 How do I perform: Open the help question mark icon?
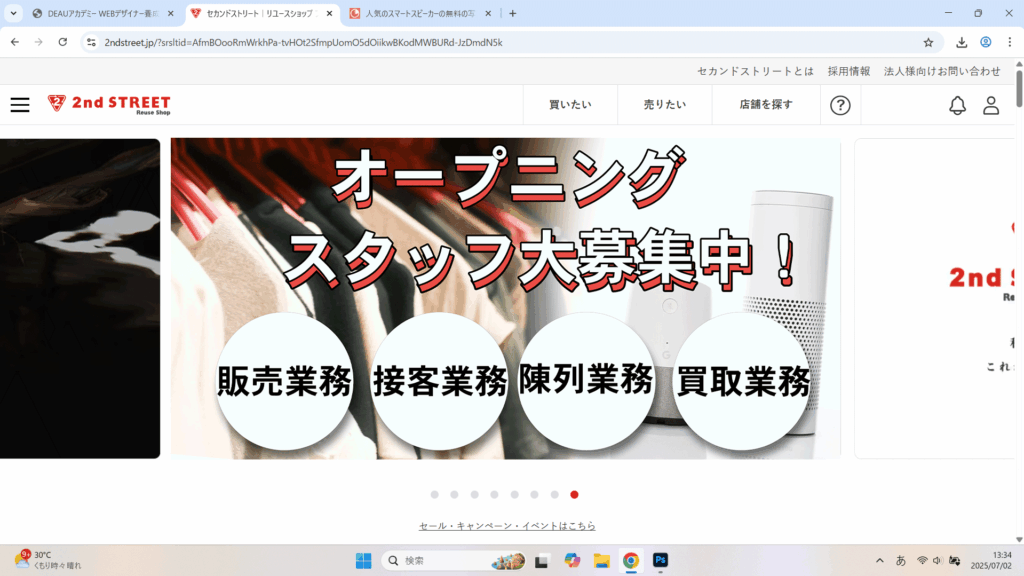point(841,105)
